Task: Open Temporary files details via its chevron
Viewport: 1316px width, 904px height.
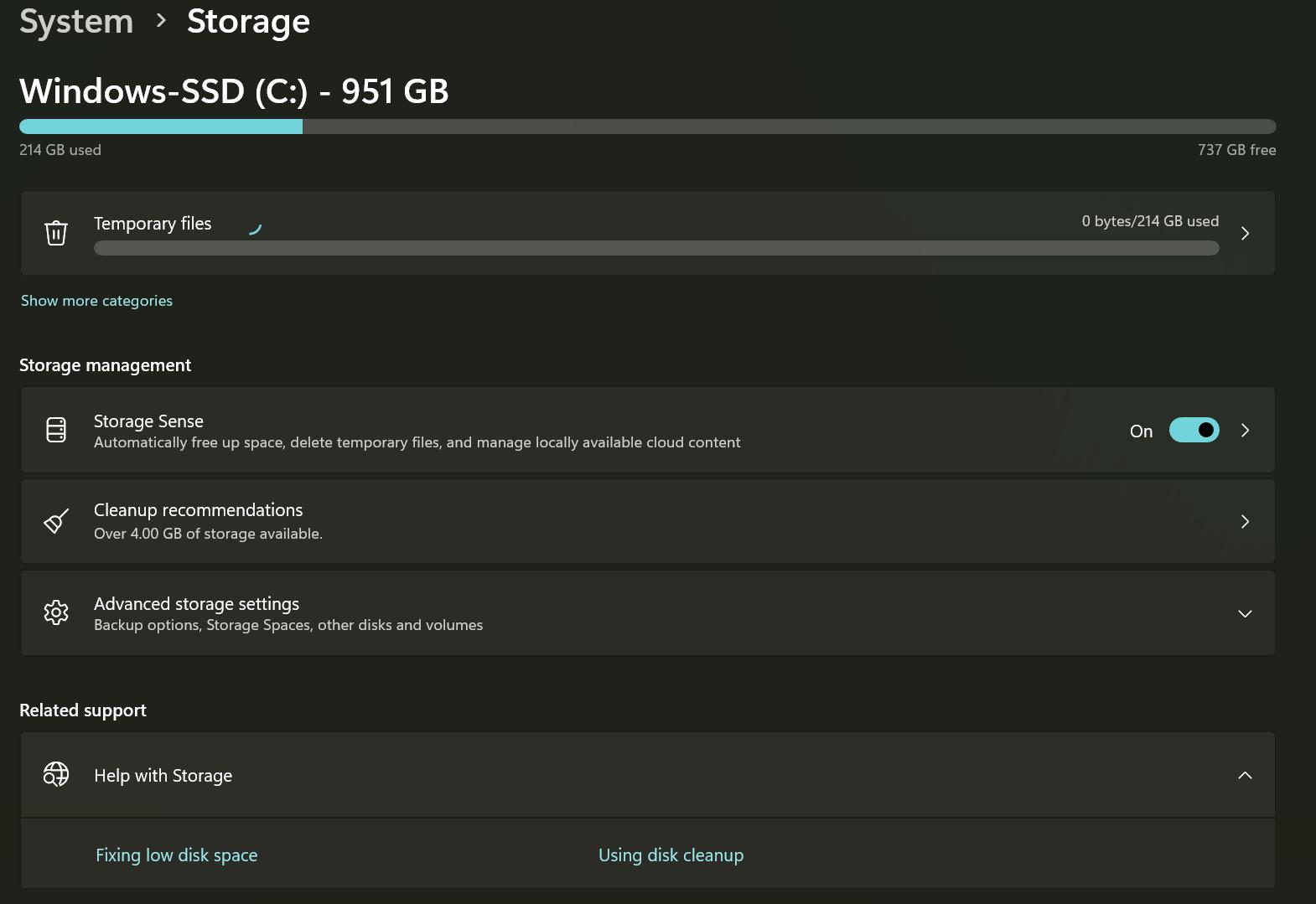Action: (1245, 234)
